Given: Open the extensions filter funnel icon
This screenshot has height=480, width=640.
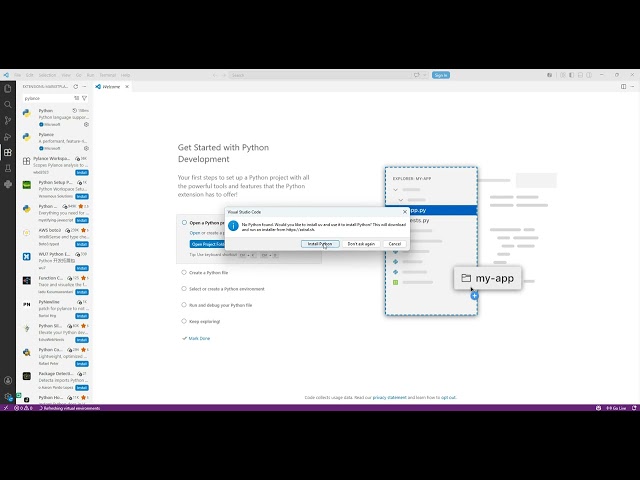Looking at the screenshot, I should click(x=84, y=98).
